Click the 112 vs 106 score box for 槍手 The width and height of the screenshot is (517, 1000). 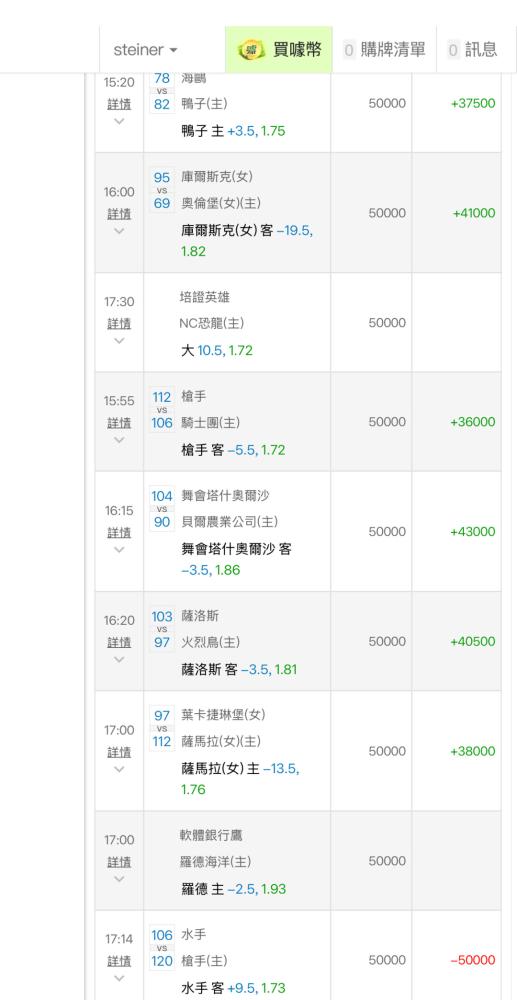tap(162, 410)
